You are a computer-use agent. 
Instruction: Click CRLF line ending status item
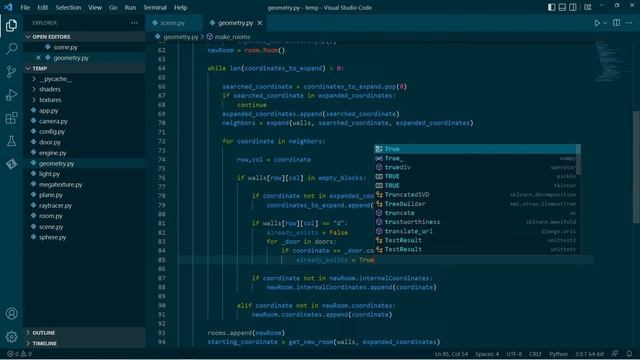(535, 354)
